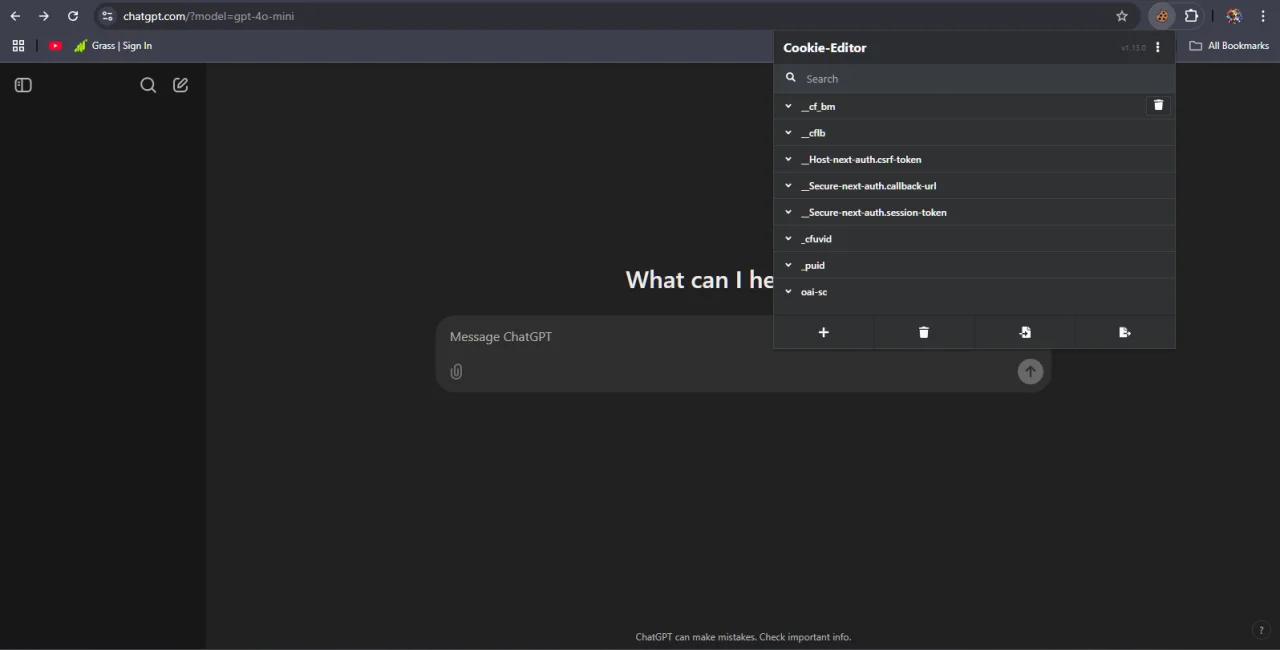Select the __cf_bm cookie name
This screenshot has width=1280, height=650.
coord(818,106)
